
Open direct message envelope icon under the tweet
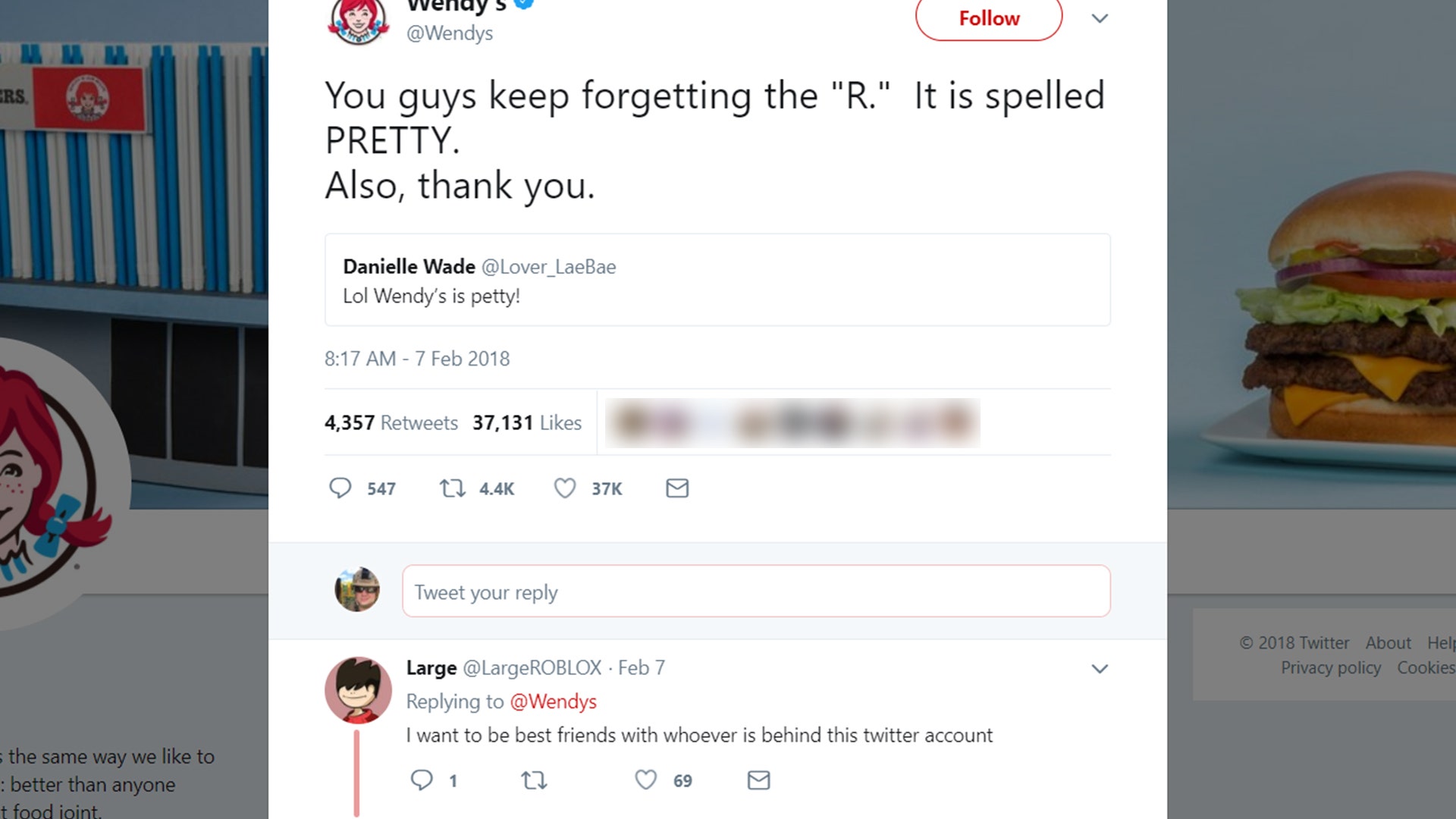[x=677, y=488]
